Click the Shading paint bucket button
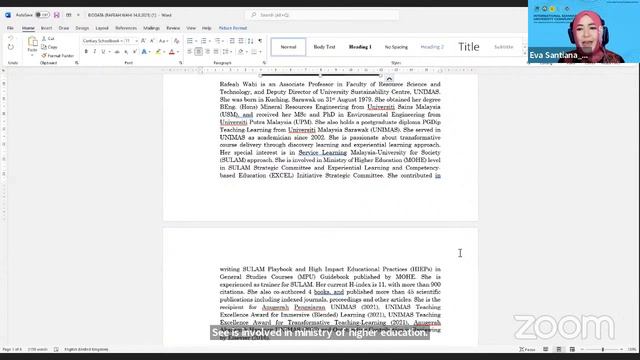640x360 pixels. tap(241, 52)
